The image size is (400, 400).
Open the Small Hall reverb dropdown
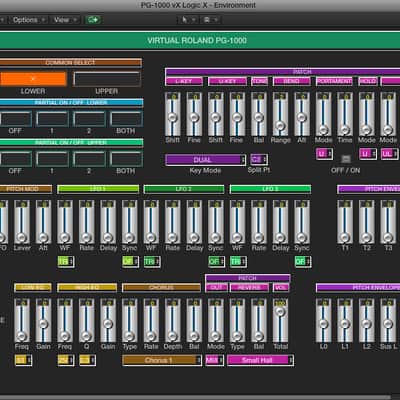(260, 360)
